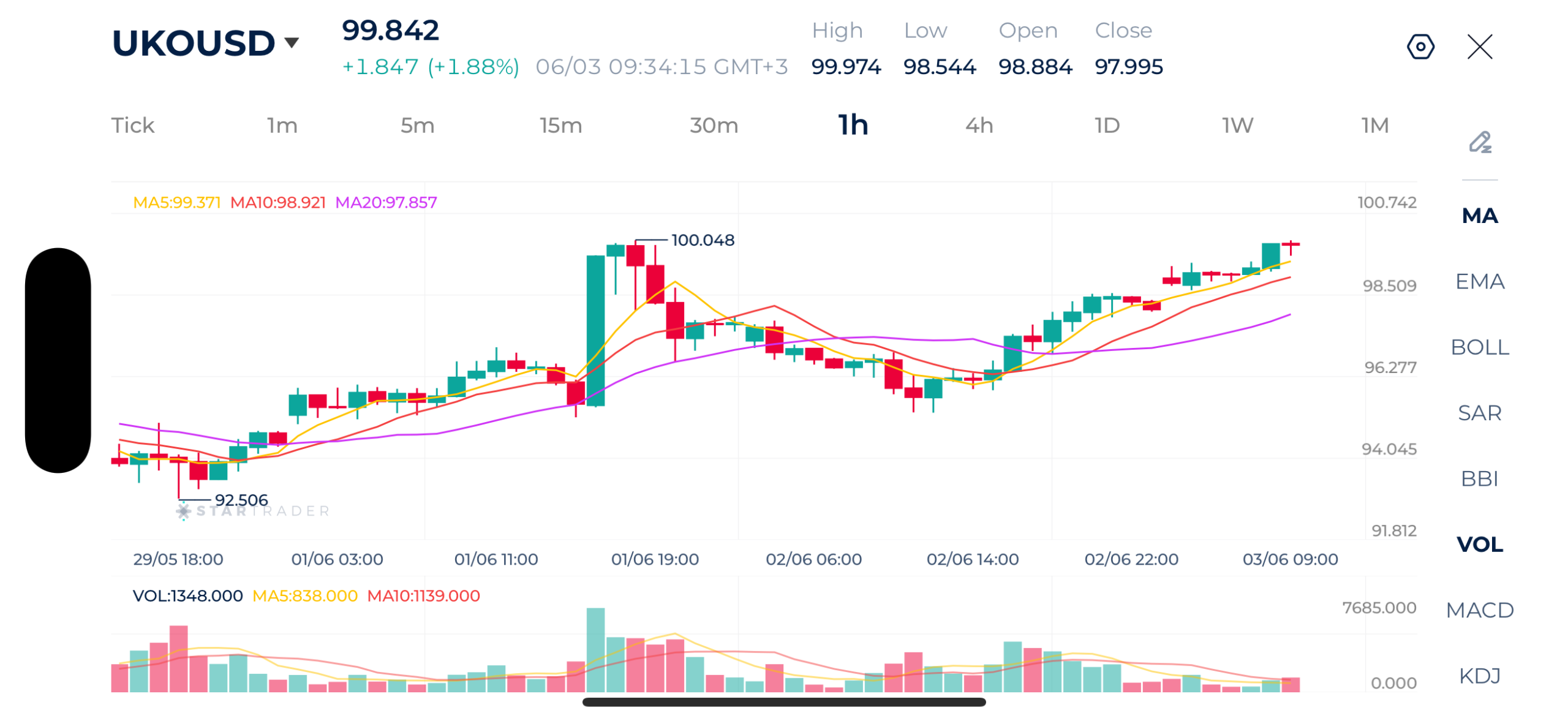Click the 92.506 low price marker
The width and height of the screenshot is (1568, 721).
[241, 499]
